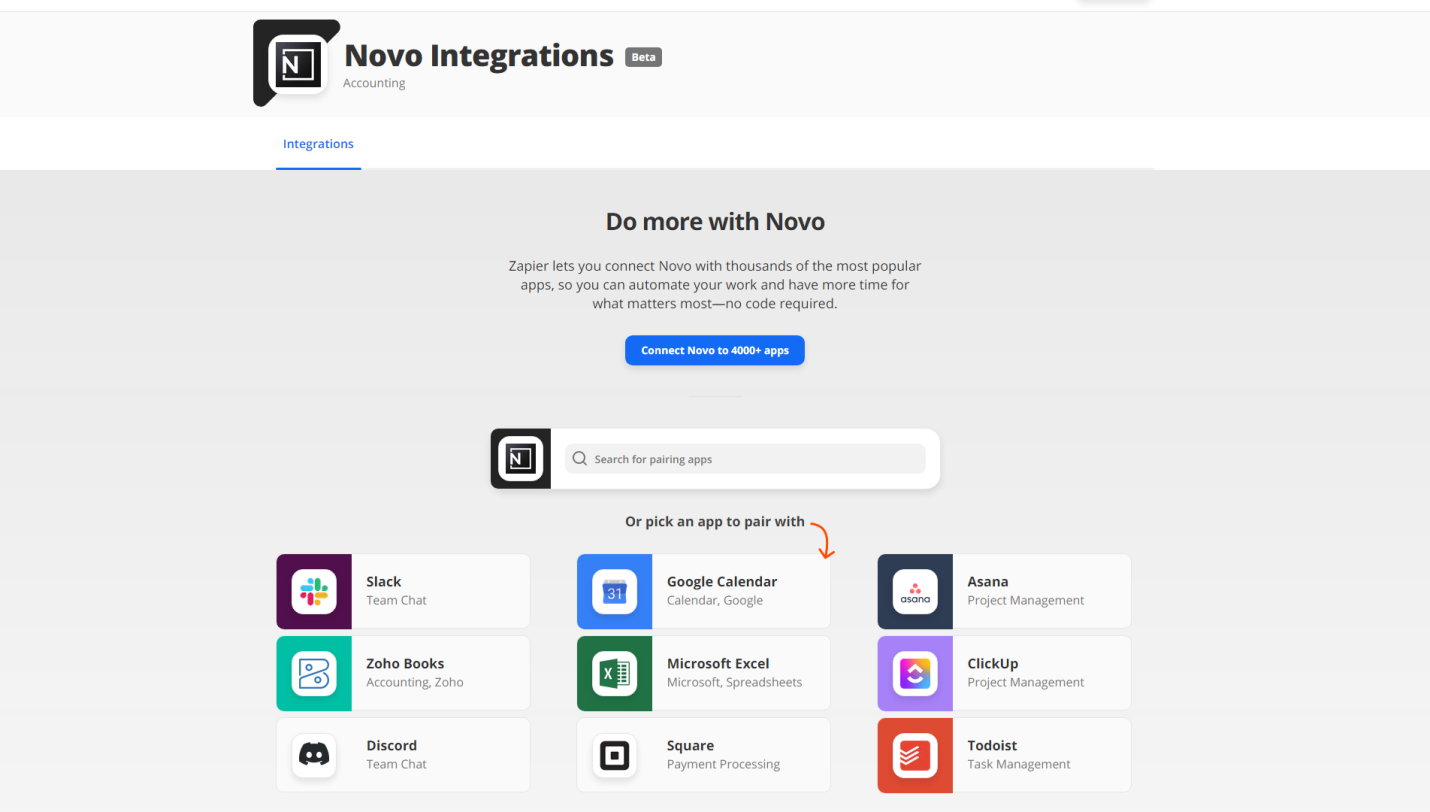1430x812 pixels.
Task: Select the Google Calendar card title
Action: 722,582
